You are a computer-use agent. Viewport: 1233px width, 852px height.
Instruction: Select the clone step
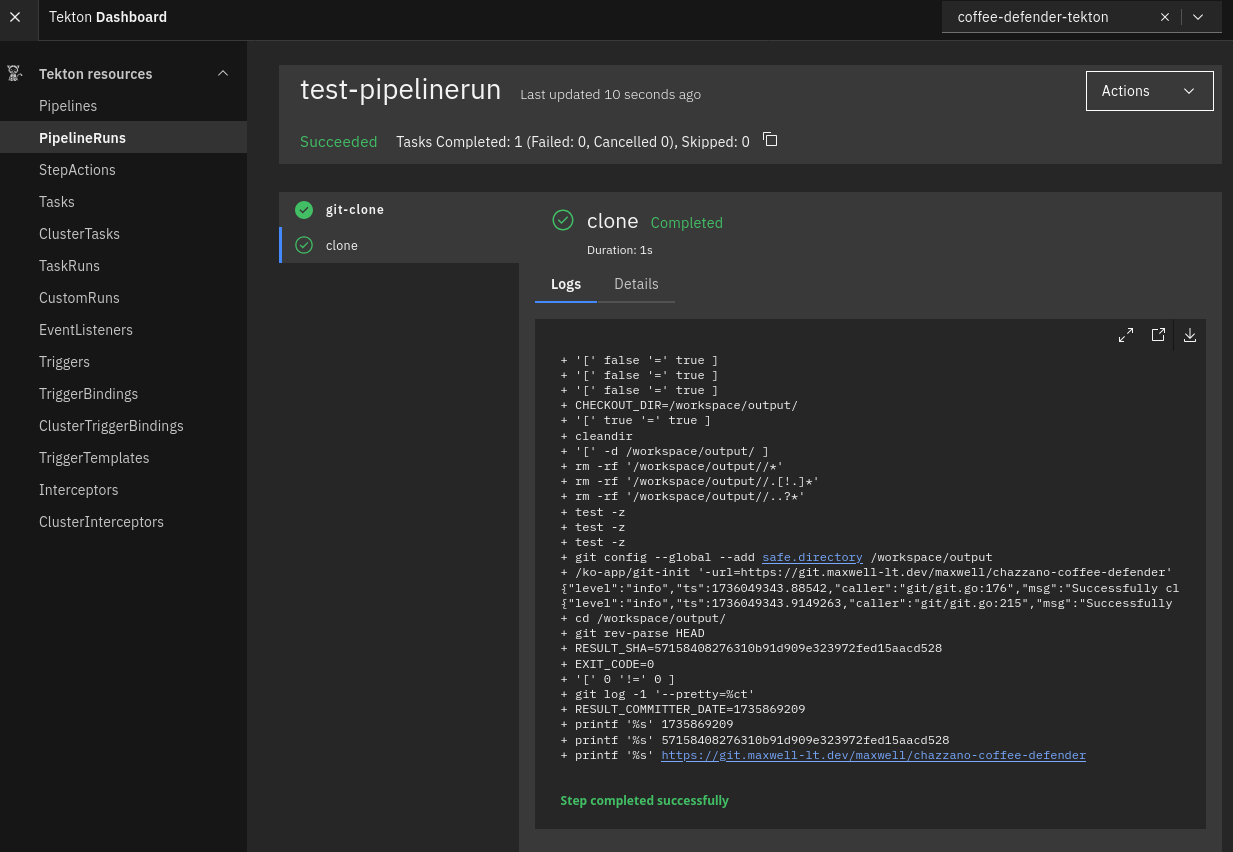click(399, 245)
